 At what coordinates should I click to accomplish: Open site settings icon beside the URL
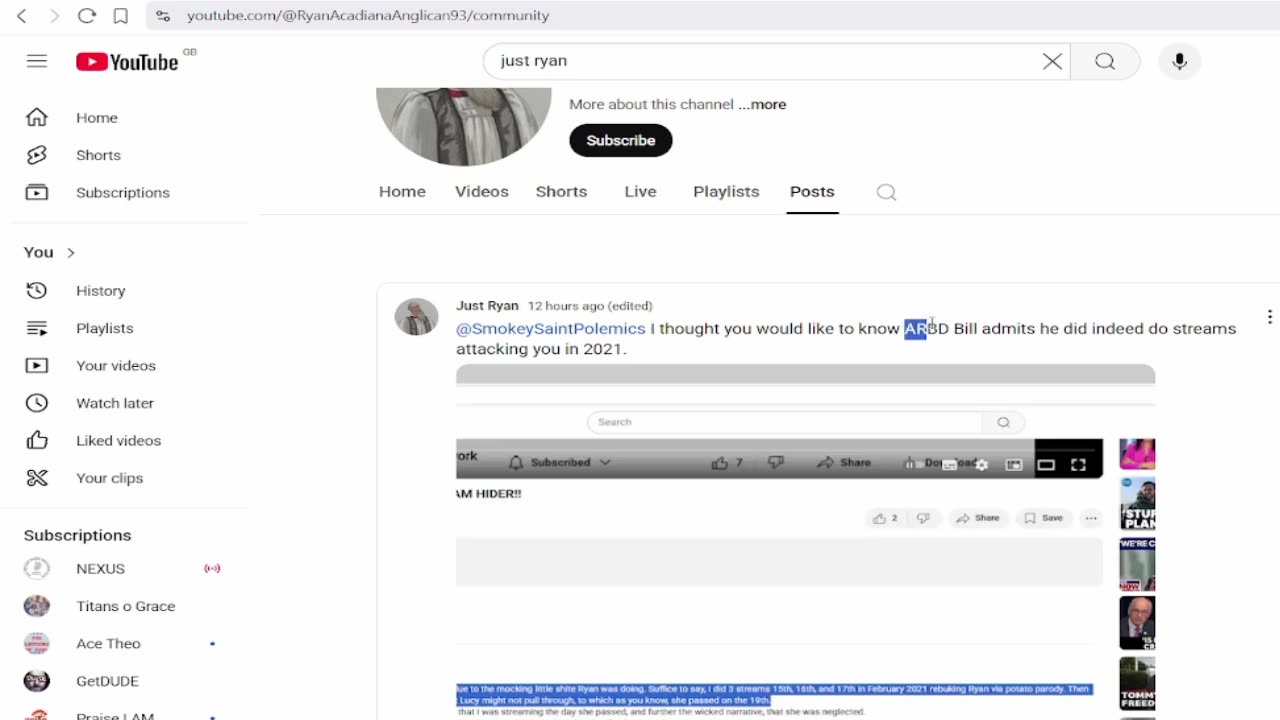163,16
